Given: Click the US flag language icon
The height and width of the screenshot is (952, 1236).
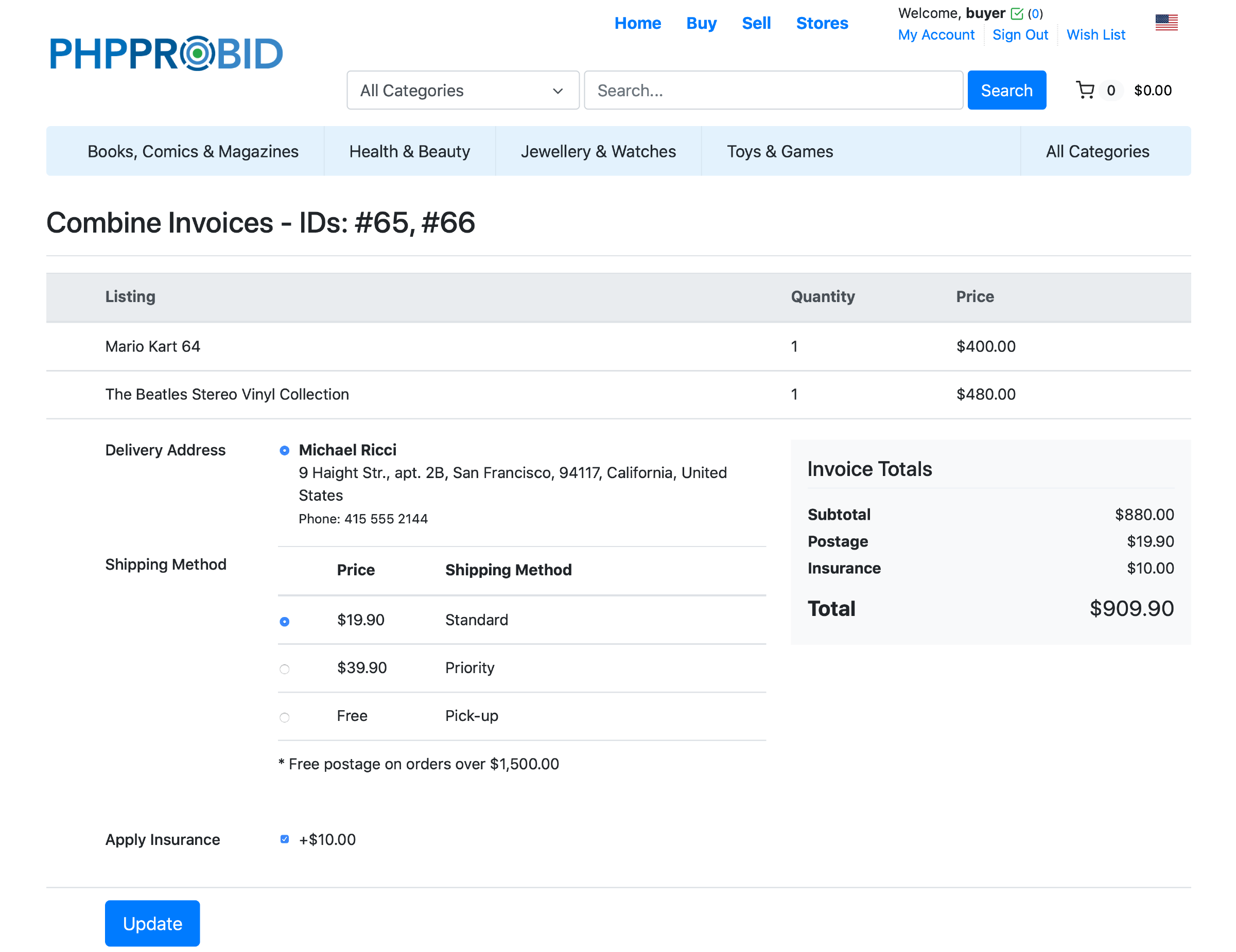Looking at the screenshot, I should tap(1166, 23).
